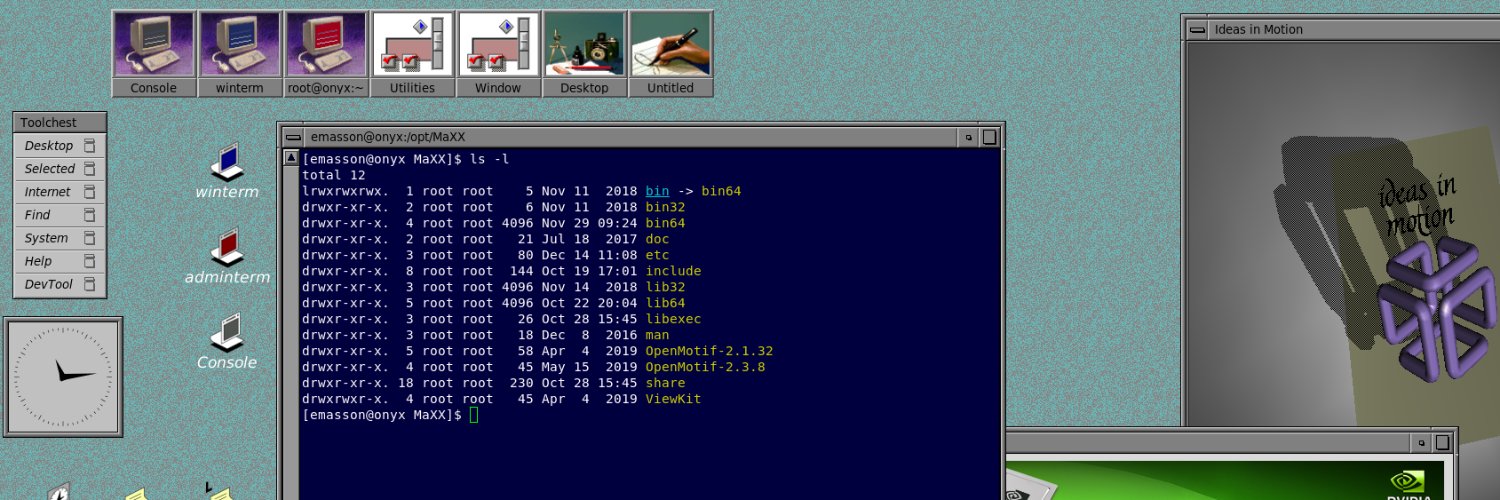
Task: Click the 'bin32' directory name in the terminal
Action: (x=665, y=207)
